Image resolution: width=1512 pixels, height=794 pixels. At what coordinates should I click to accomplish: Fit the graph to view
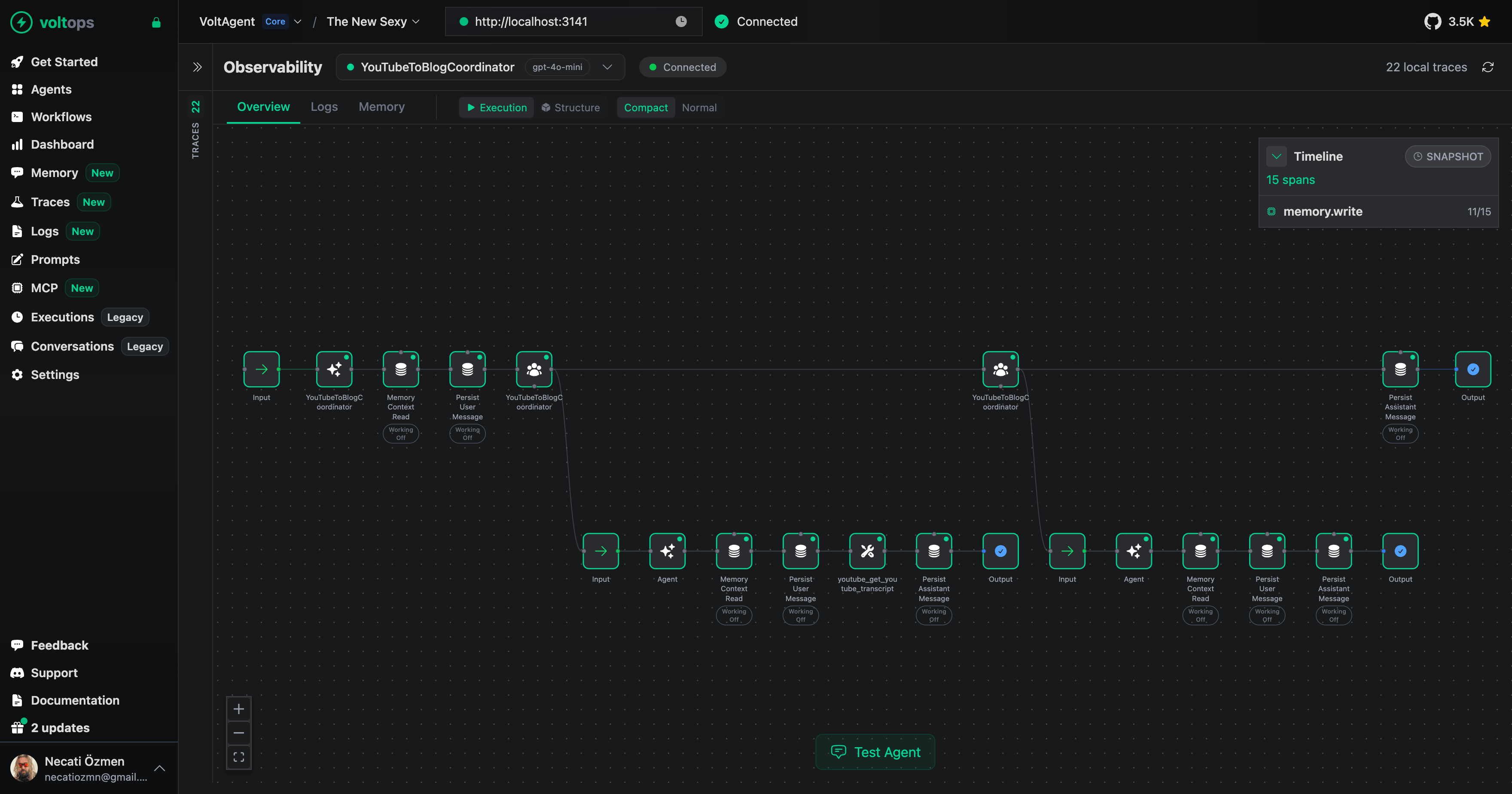239,757
